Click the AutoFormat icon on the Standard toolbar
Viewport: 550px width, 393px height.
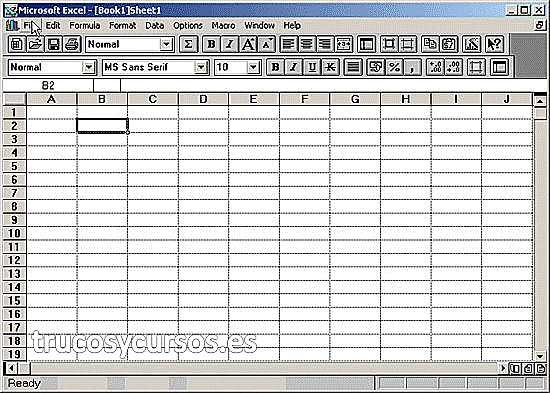366,44
